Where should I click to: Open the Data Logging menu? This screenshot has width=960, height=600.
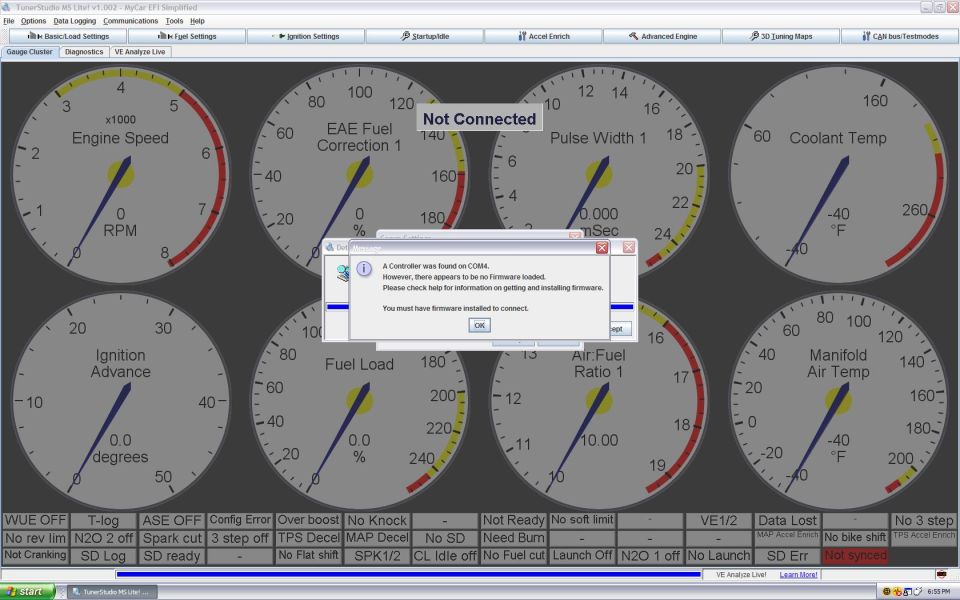[75, 21]
